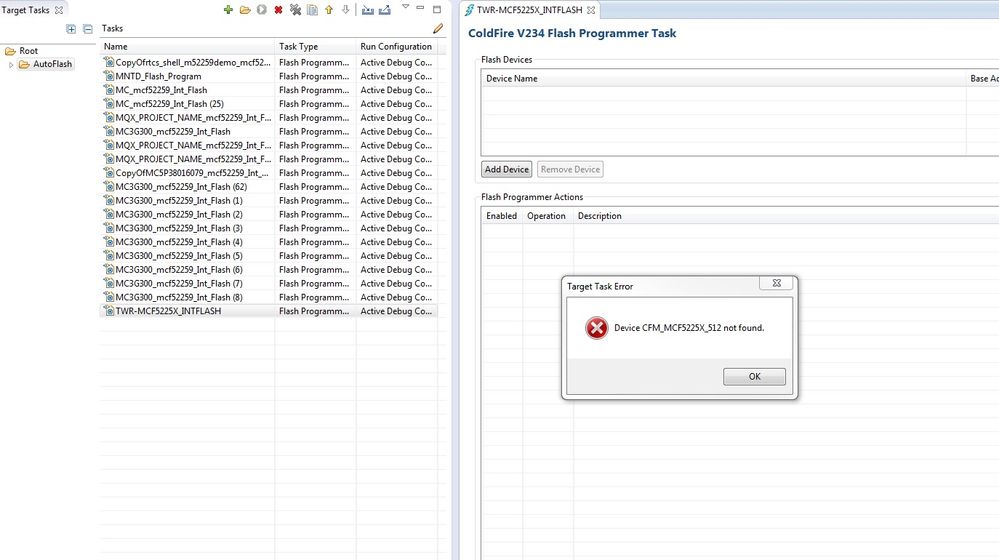Screen dimensions: 999x560
Task: Click the move down arrow icon
Action: tap(346, 10)
